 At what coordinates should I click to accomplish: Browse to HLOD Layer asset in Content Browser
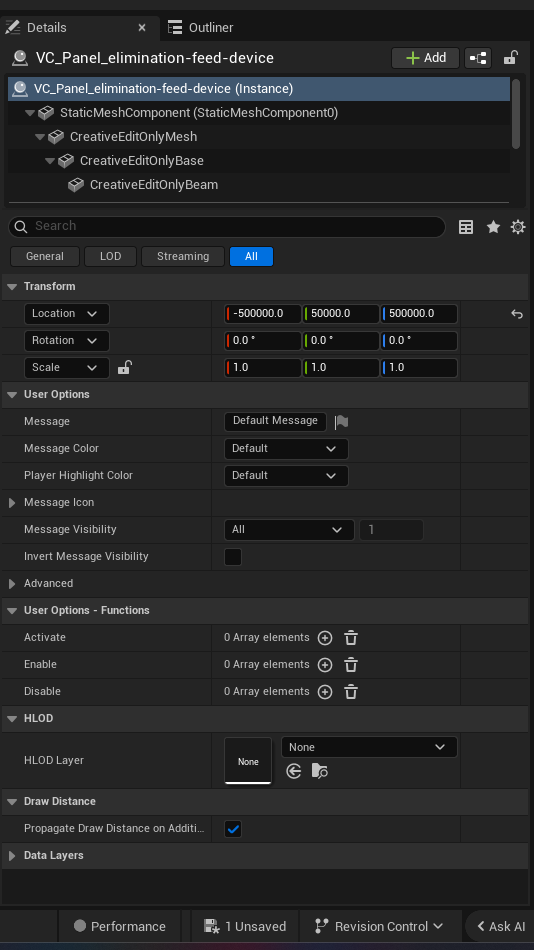pos(319,771)
